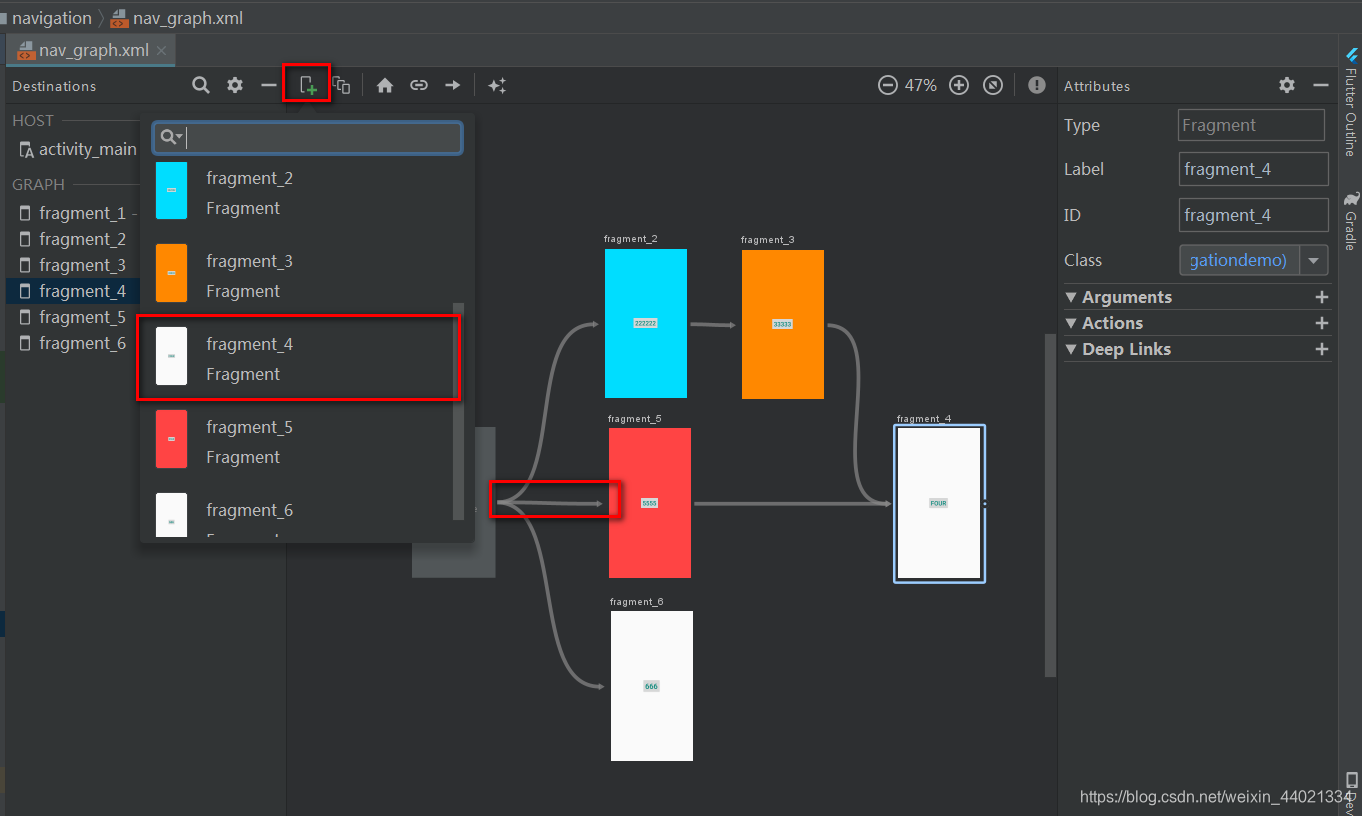1362x816 pixels.
Task: Click nav_graph.xml in the breadcrumb
Action: (176, 18)
